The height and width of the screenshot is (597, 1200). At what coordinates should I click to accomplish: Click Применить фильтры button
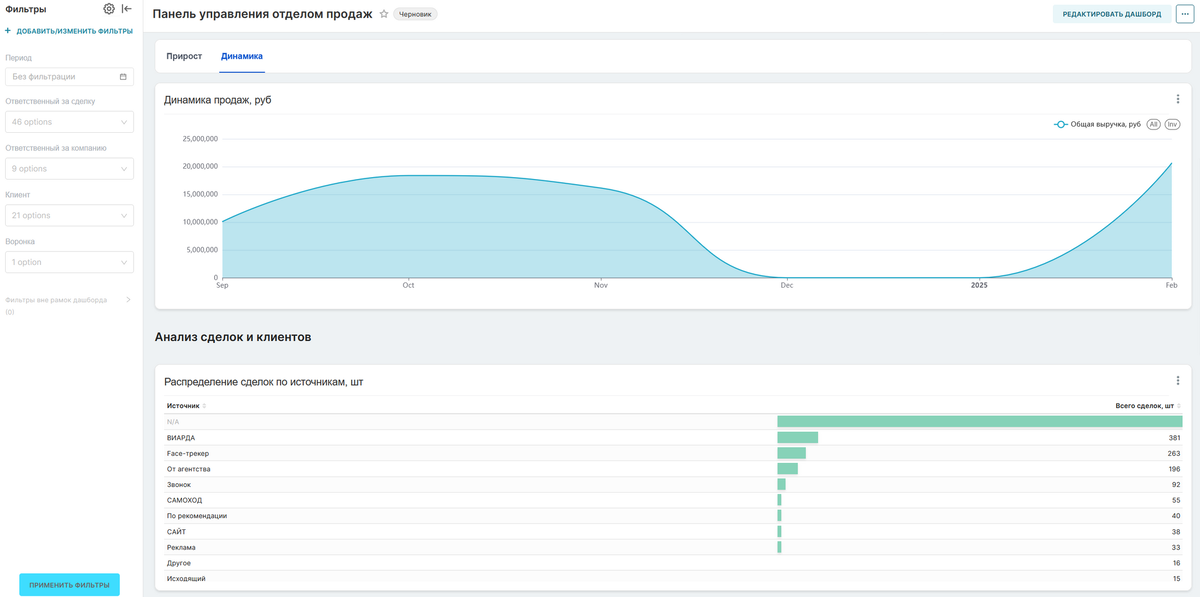(70, 584)
